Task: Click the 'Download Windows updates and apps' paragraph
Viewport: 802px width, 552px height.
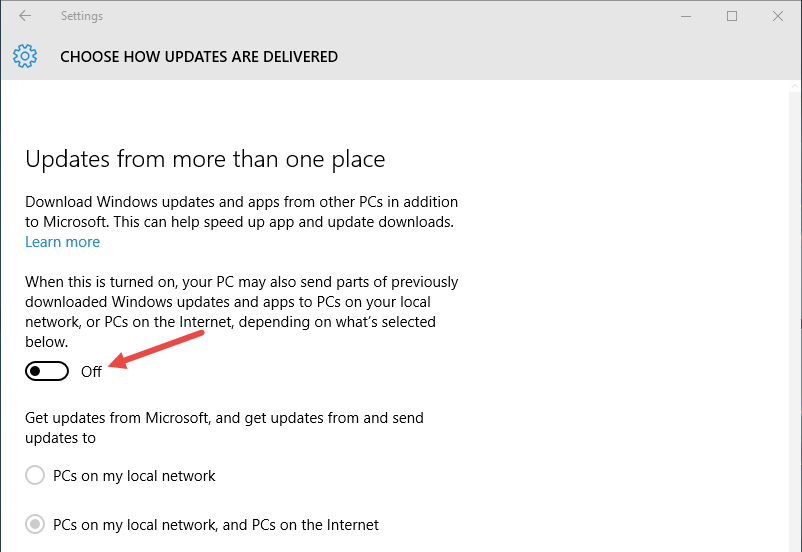Action: [241, 212]
